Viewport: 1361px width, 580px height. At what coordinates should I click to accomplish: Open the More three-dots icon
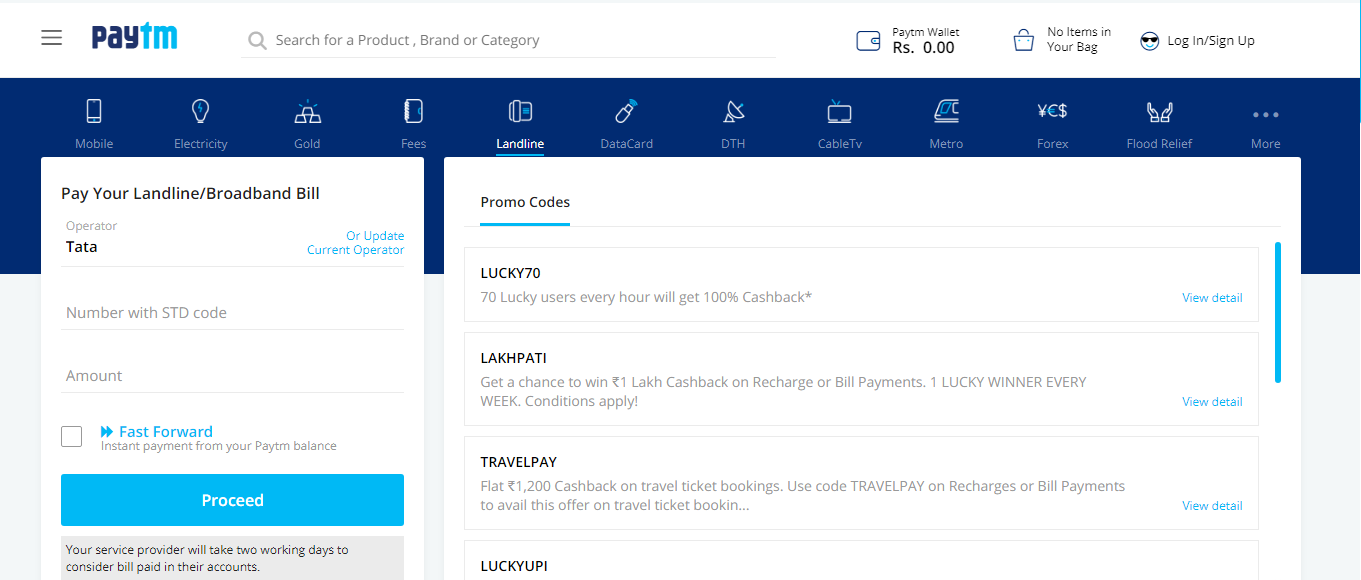coord(1265,114)
